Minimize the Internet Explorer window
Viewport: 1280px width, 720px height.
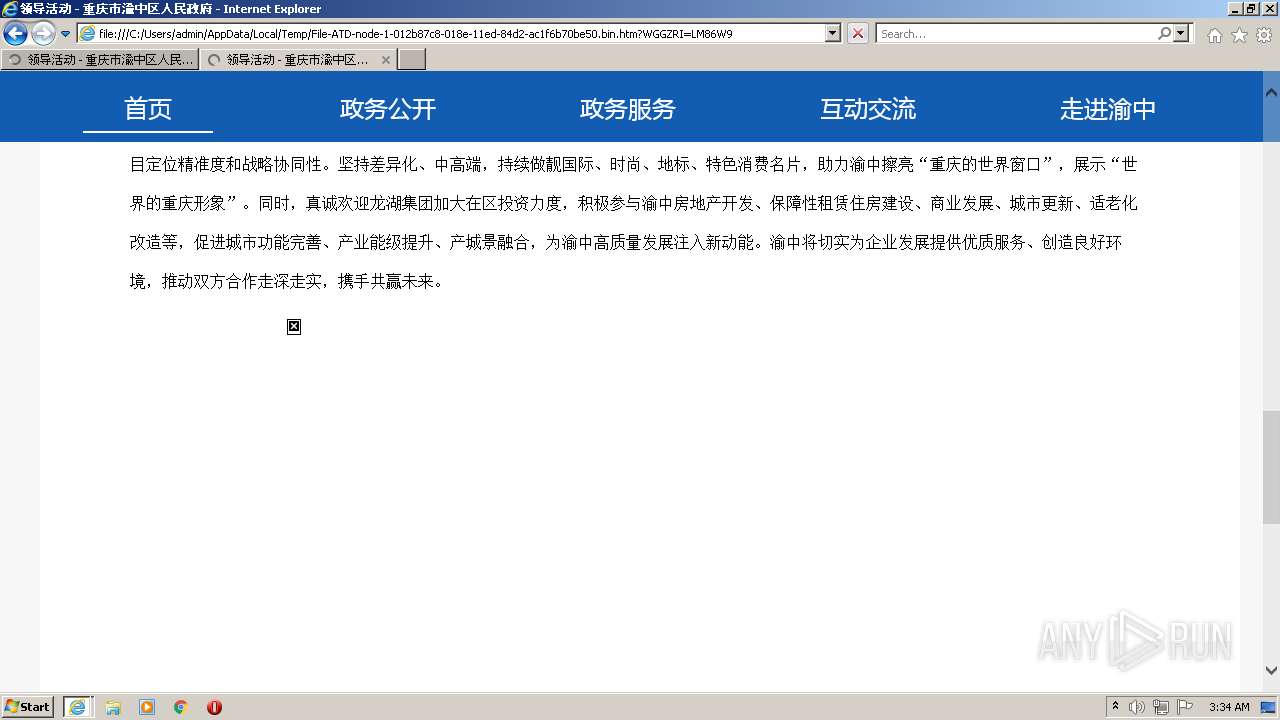click(x=1235, y=9)
